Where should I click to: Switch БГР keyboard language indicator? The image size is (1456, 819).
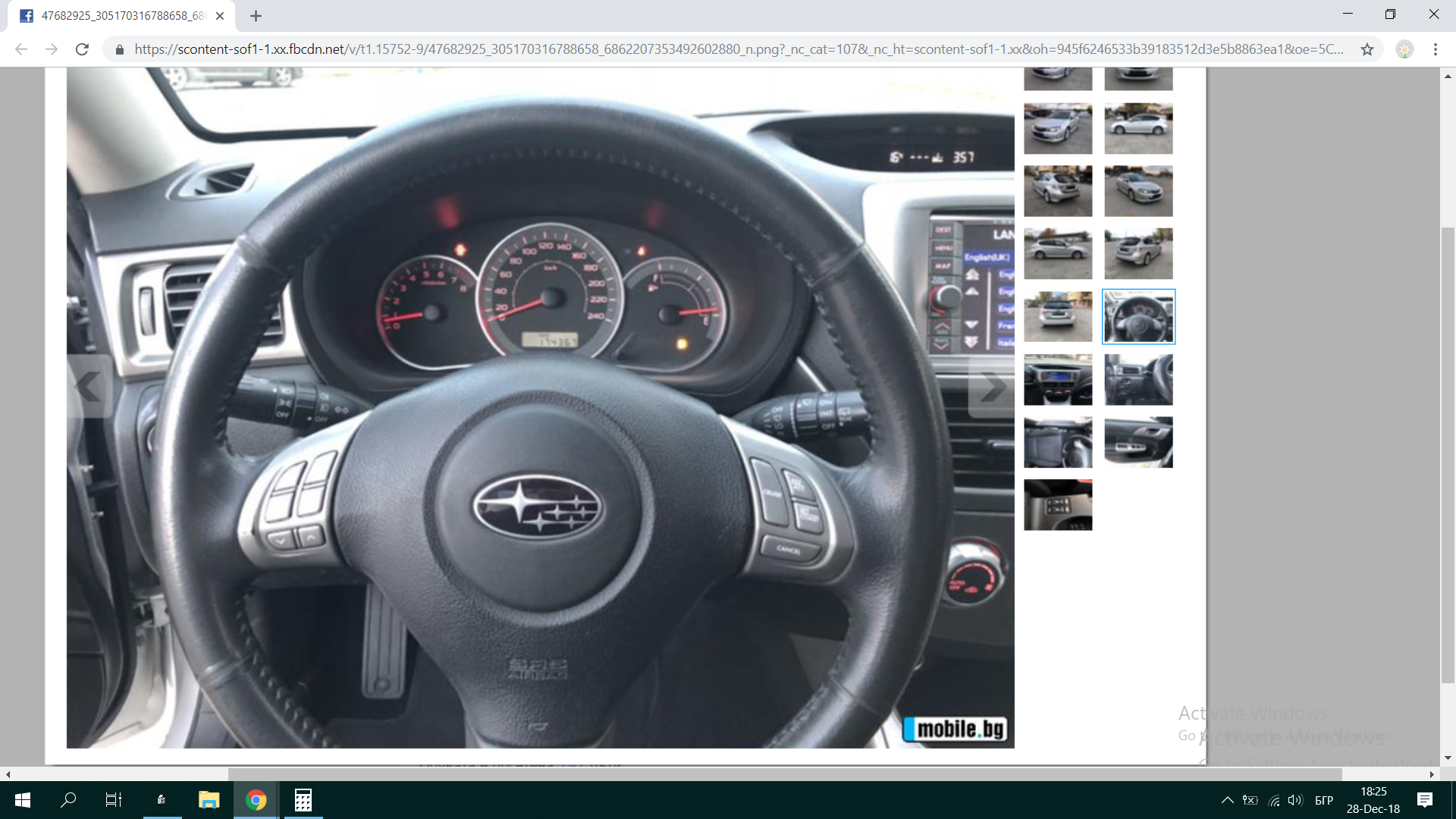[1324, 800]
